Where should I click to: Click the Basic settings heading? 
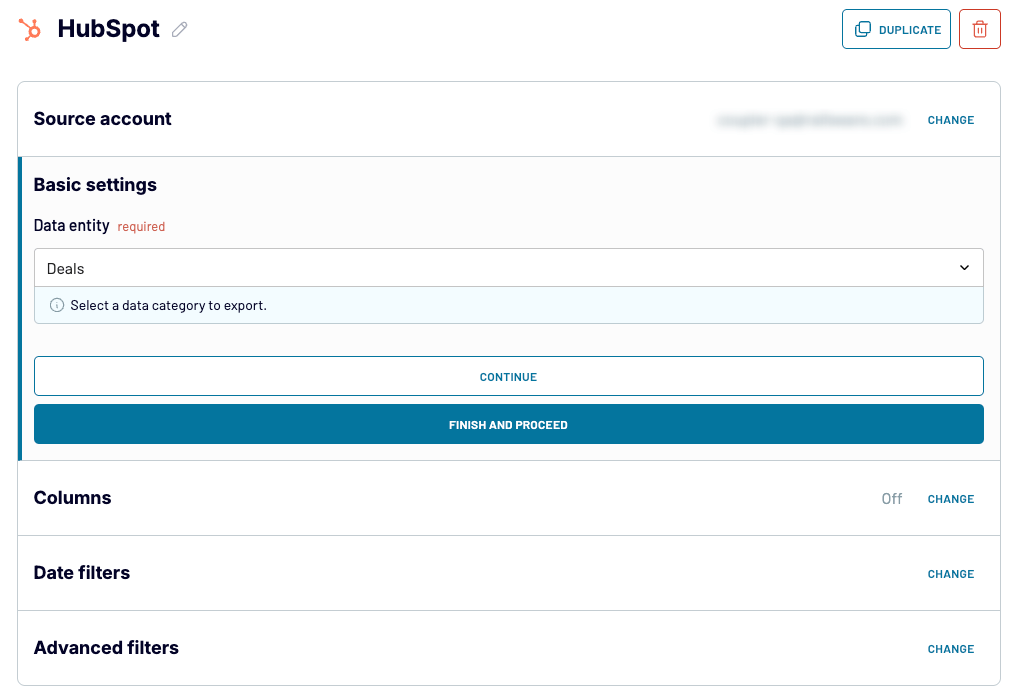click(x=95, y=185)
